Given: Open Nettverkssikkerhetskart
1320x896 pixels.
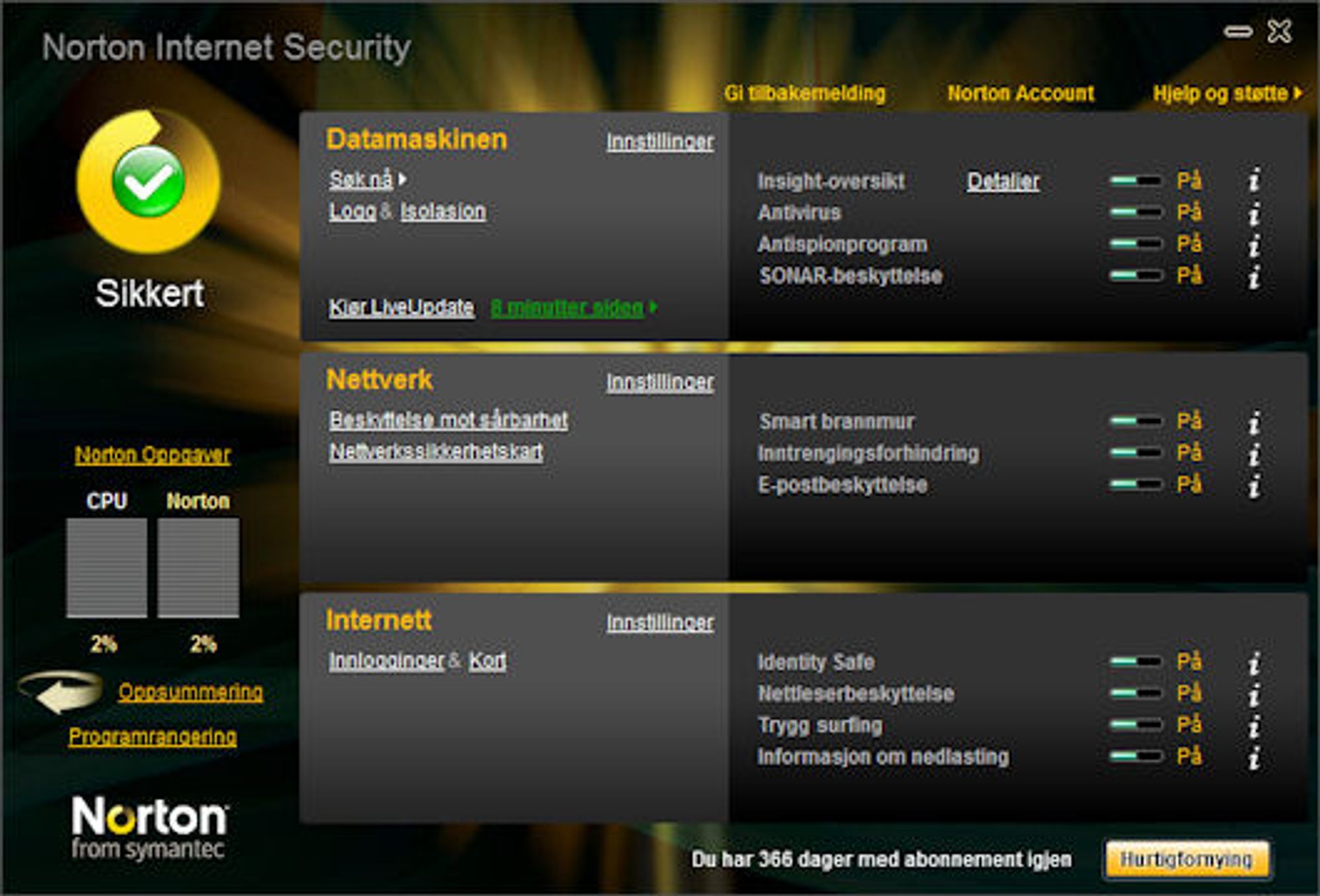Looking at the screenshot, I should 436,452.
